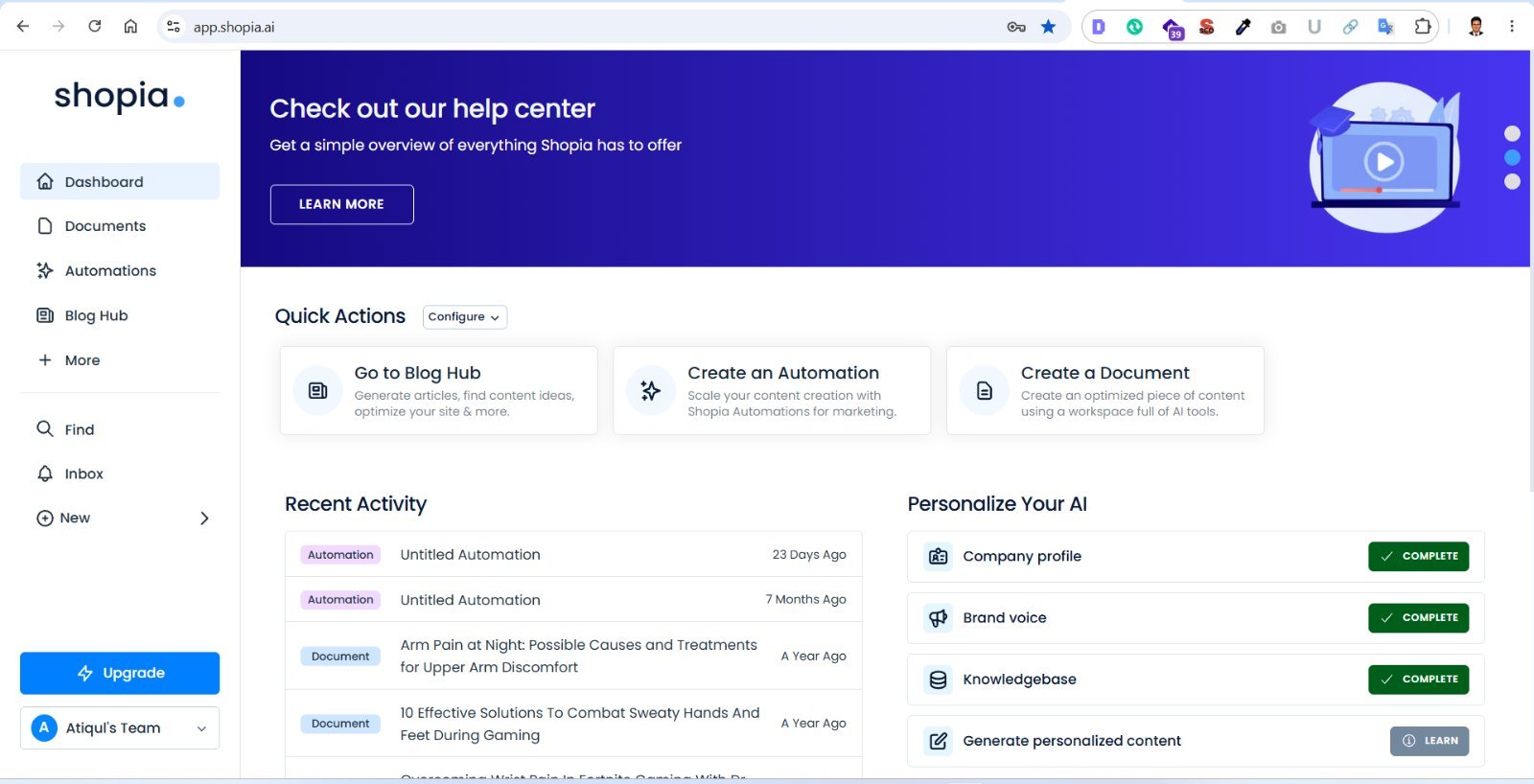The height and width of the screenshot is (784, 1534).
Task: Click the New plus-circle icon
Action: point(45,519)
